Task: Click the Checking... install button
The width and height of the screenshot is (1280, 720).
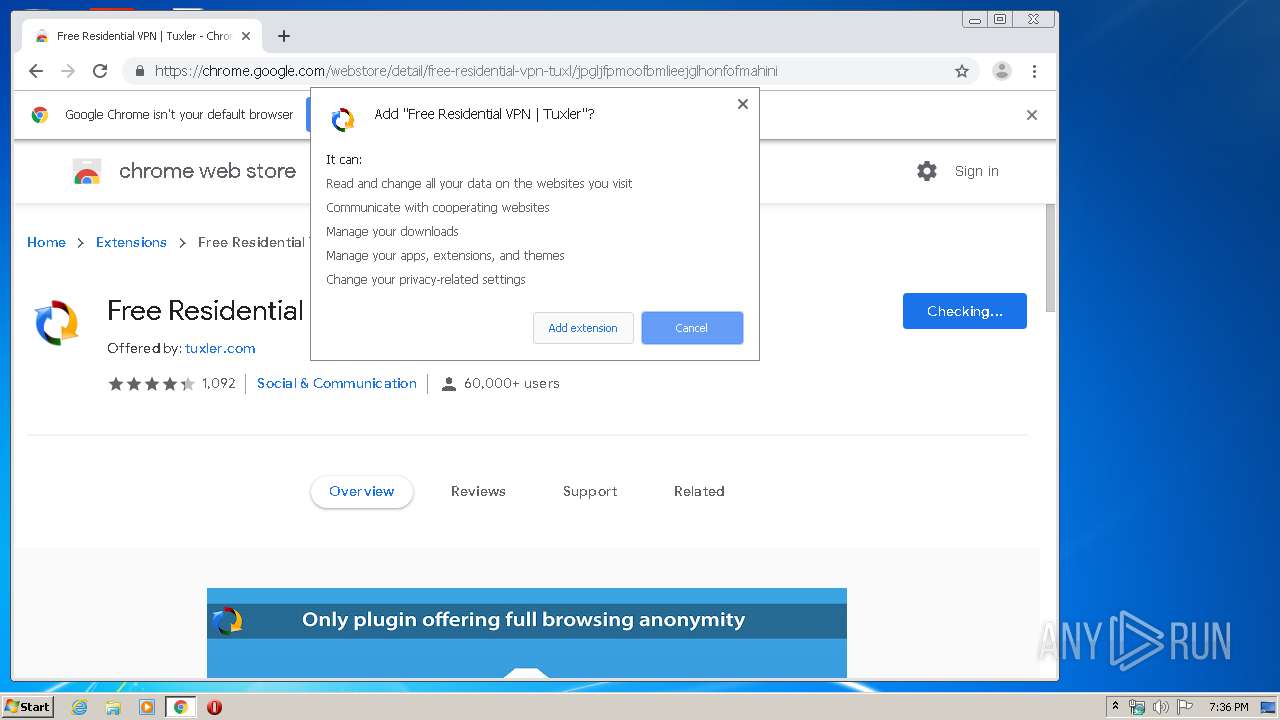Action: click(965, 311)
